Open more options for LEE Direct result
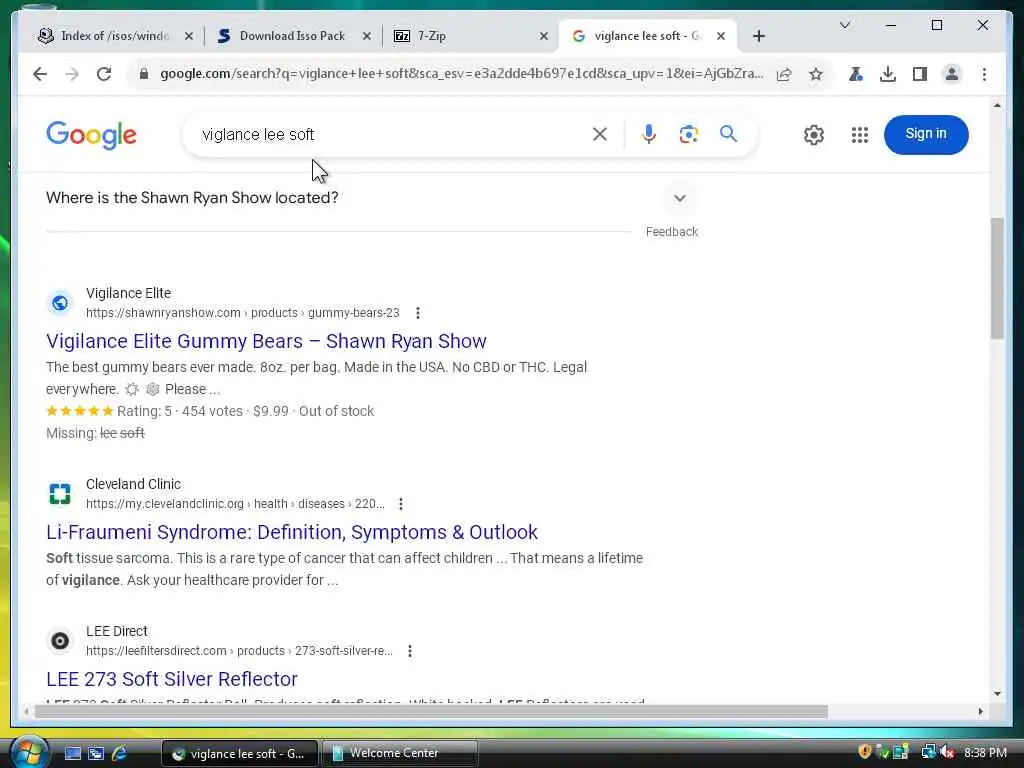The image size is (1024, 768). coord(409,651)
